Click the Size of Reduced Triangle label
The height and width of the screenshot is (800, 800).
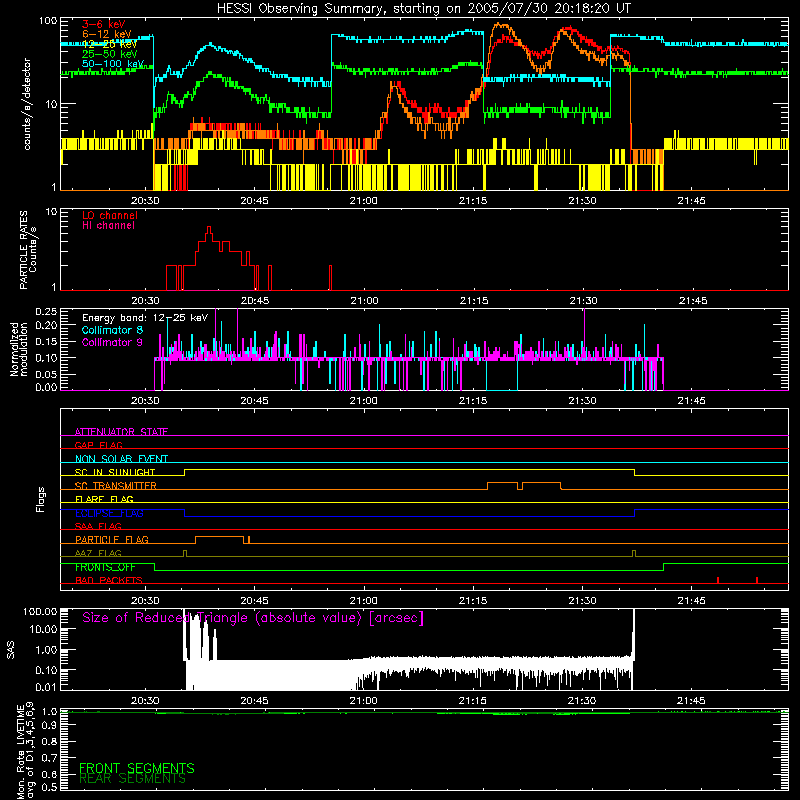pos(253,618)
